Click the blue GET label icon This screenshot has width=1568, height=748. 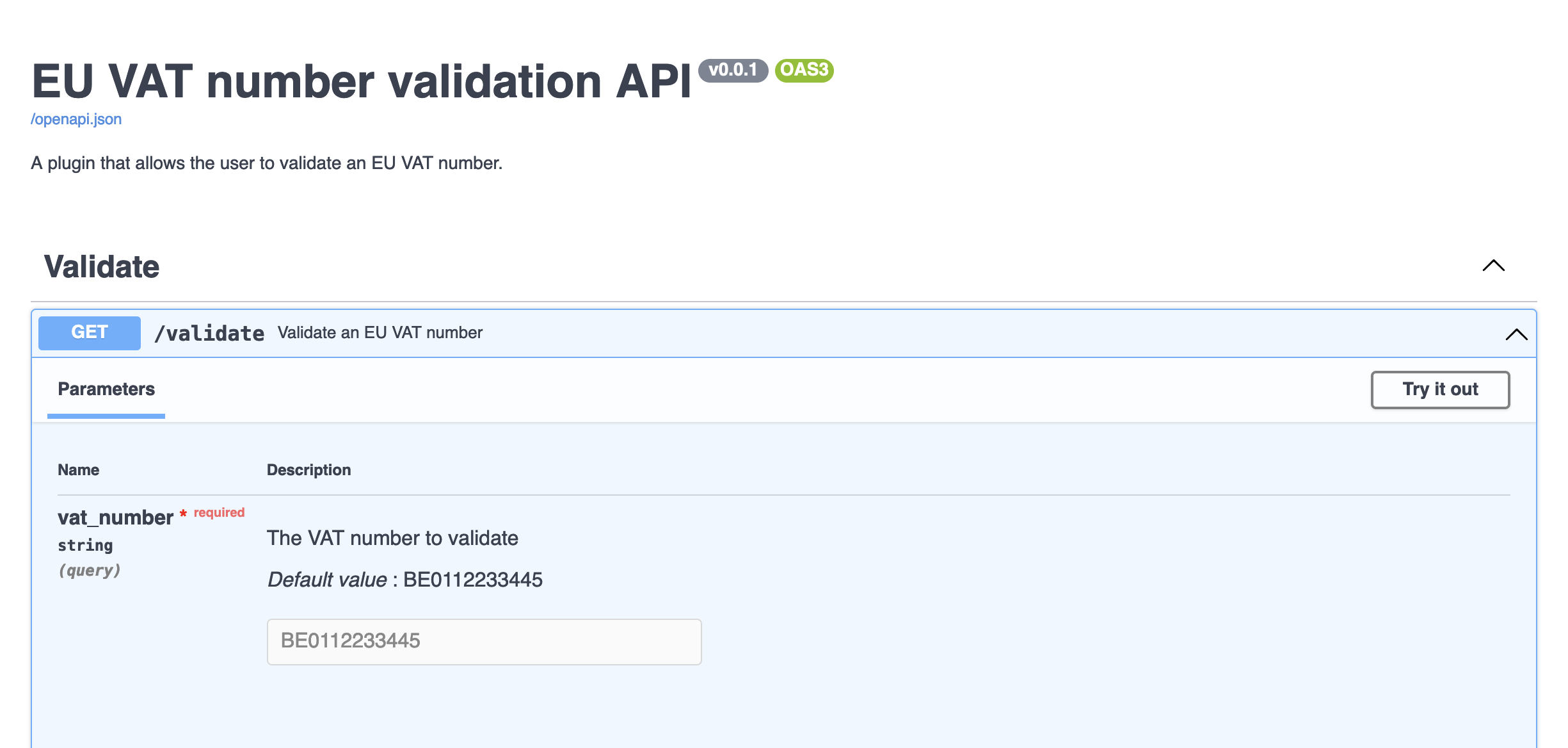89,332
